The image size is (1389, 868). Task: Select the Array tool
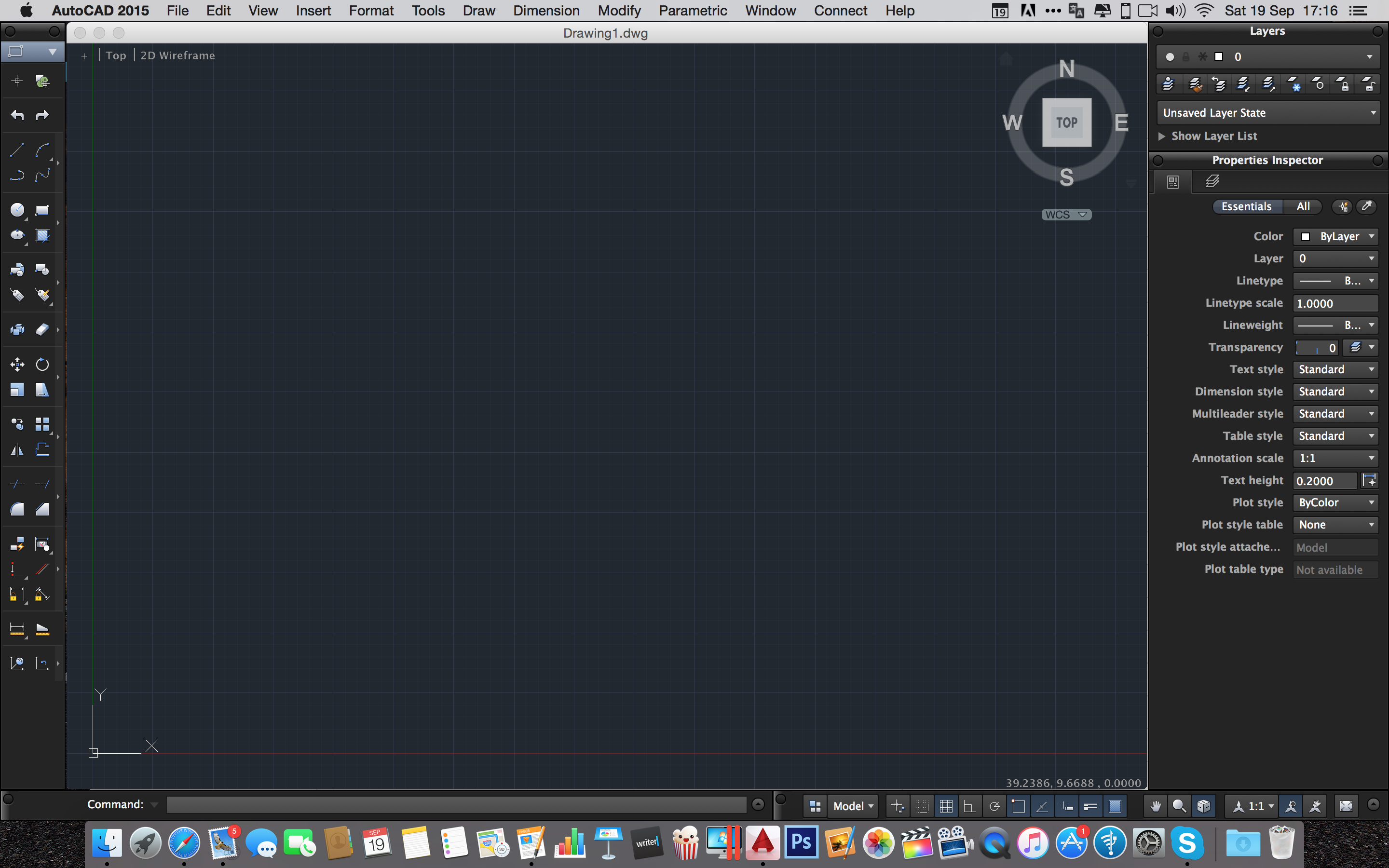[42, 424]
